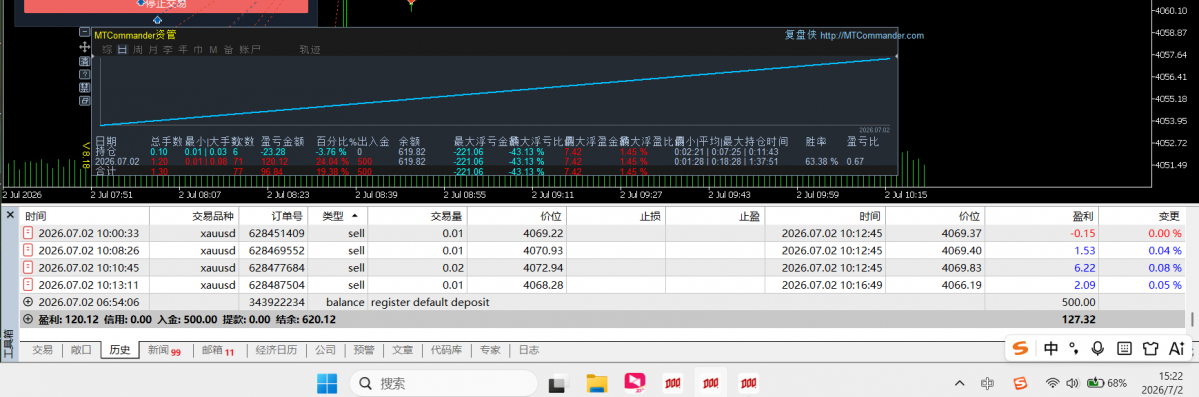This screenshot has width=1199, height=397.
Task: Open the MTCommander.com link
Action: pyautogui.click(x=871, y=35)
